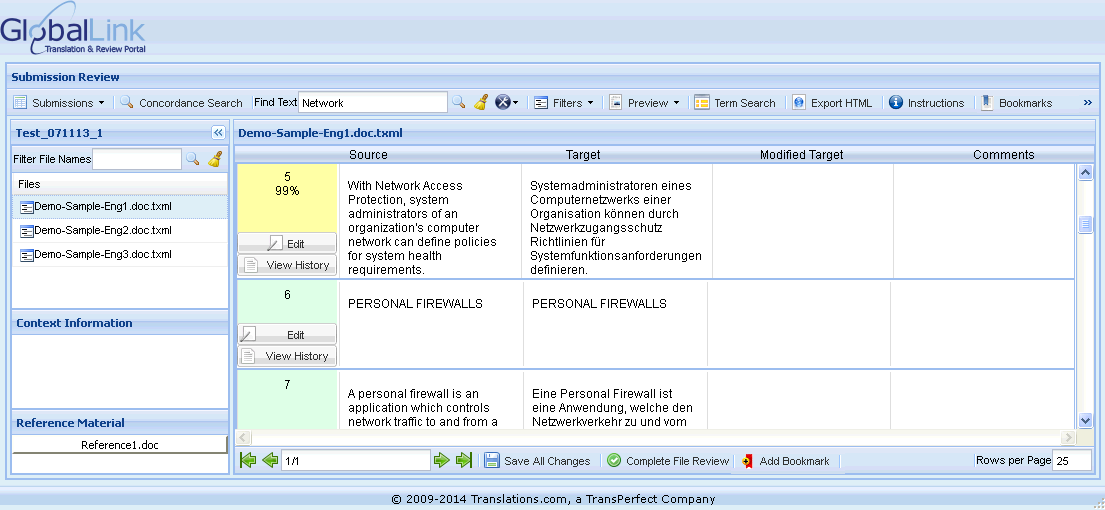Run Find Text search magnifier icon
Image resolution: width=1105 pixels, height=510 pixels.
(x=459, y=103)
